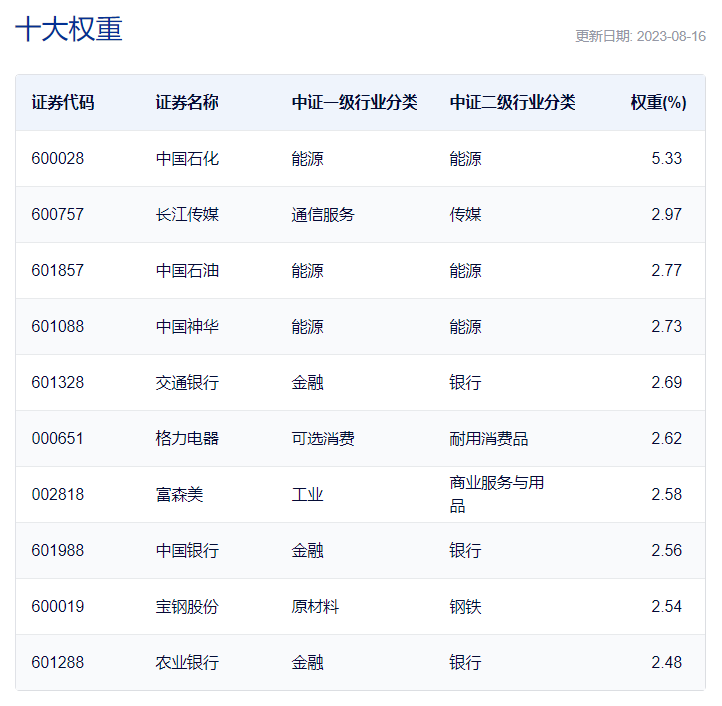Select stock code 600757

[x=58, y=214]
